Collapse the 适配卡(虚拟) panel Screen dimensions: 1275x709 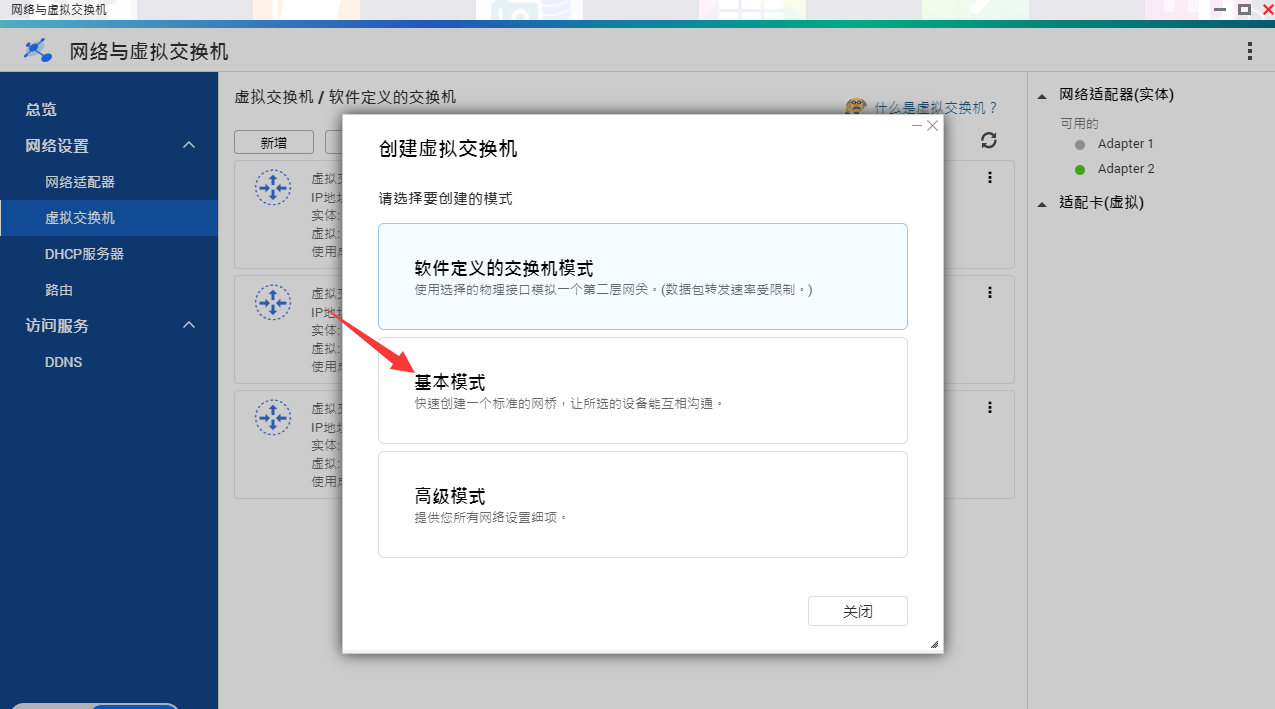(x=1042, y=203)
